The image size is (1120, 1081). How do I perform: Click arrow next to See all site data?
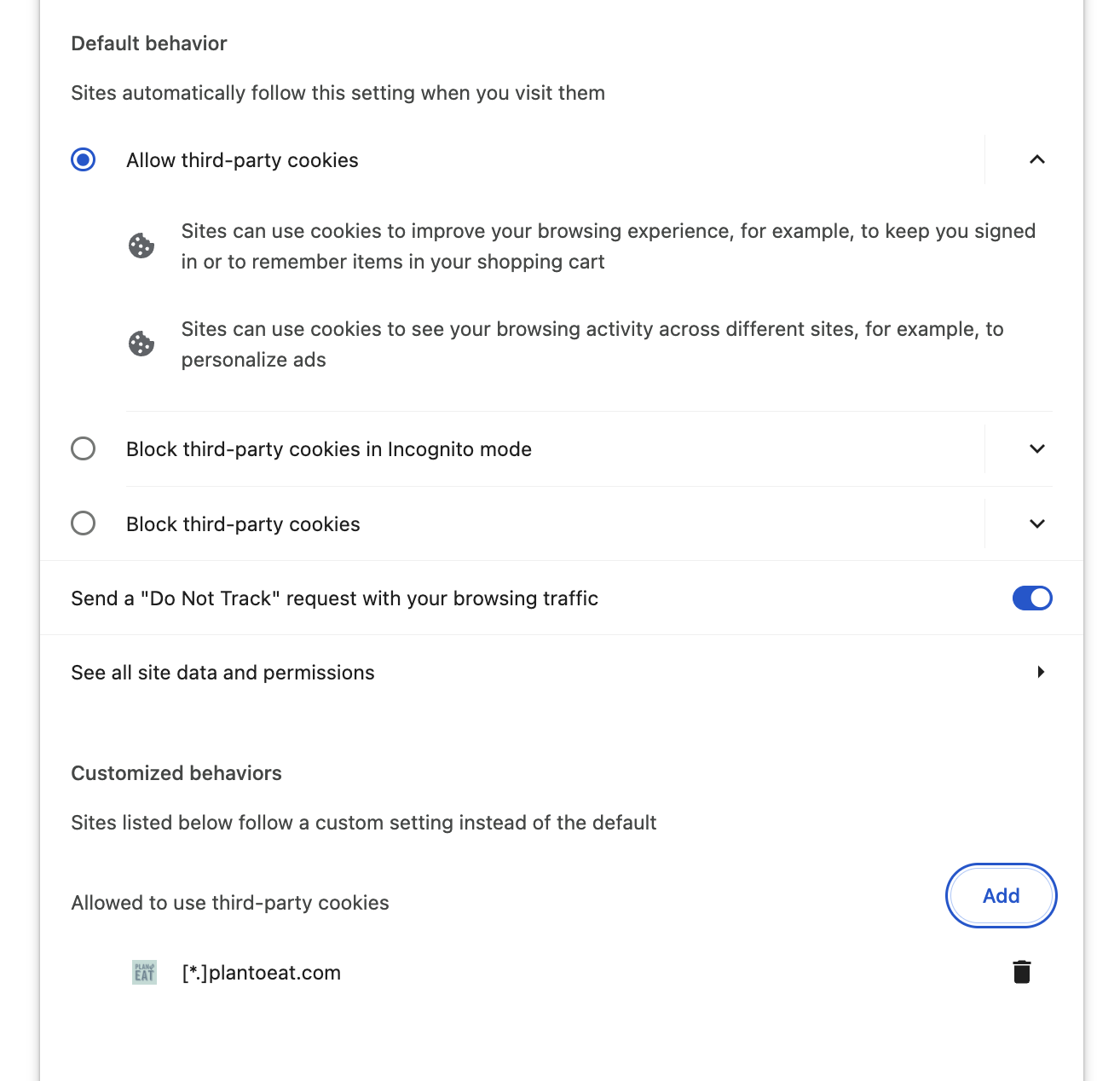pos(1040,673)
